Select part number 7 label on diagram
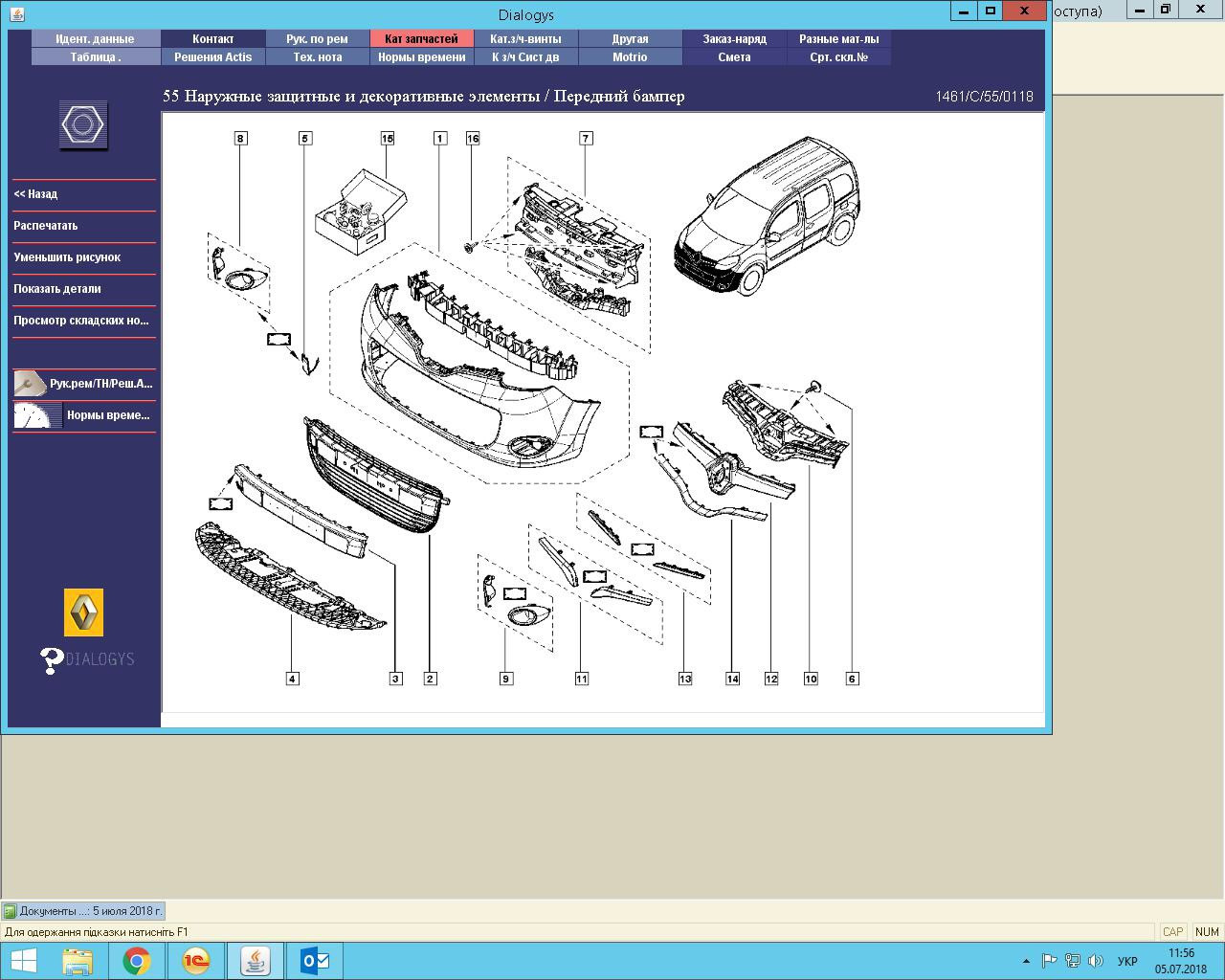1225x980 pixels. [586, 139]
